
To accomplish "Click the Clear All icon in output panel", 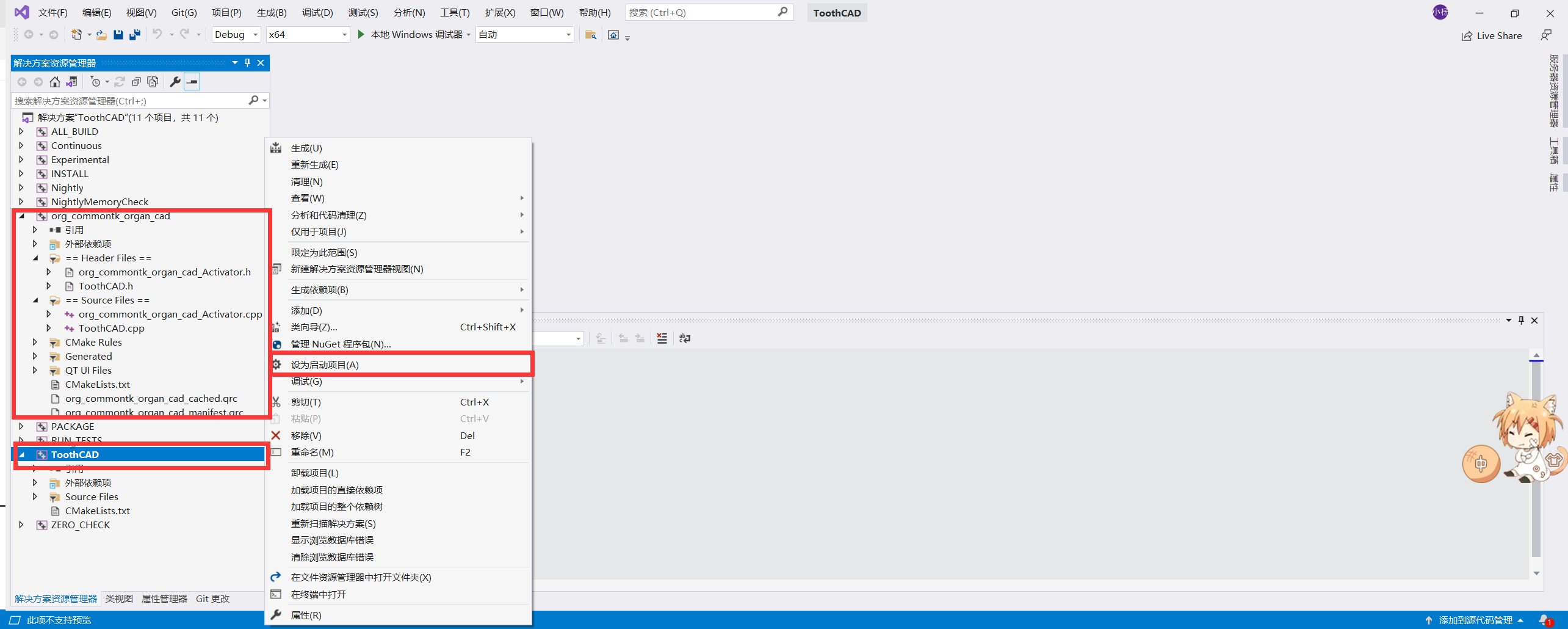I will click(662, 338).
